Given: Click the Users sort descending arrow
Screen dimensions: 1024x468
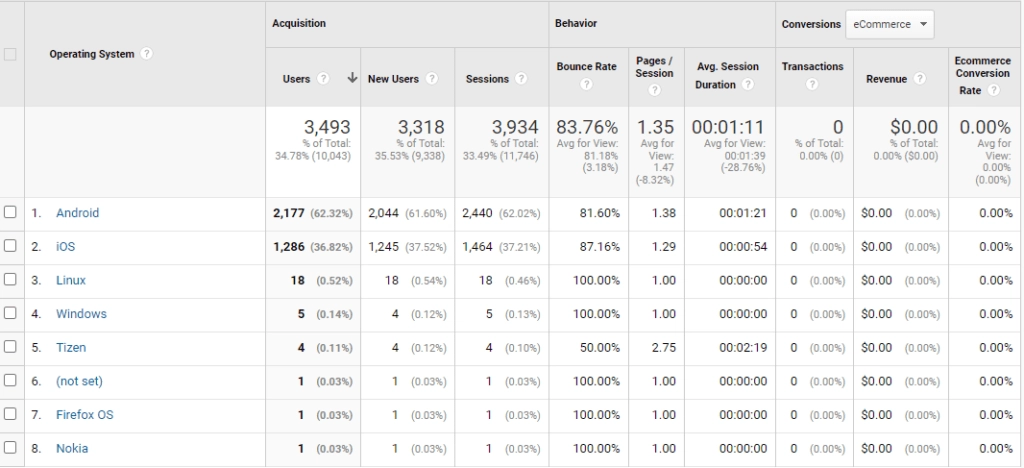Looking at the screenshot, I should point(352,79).
